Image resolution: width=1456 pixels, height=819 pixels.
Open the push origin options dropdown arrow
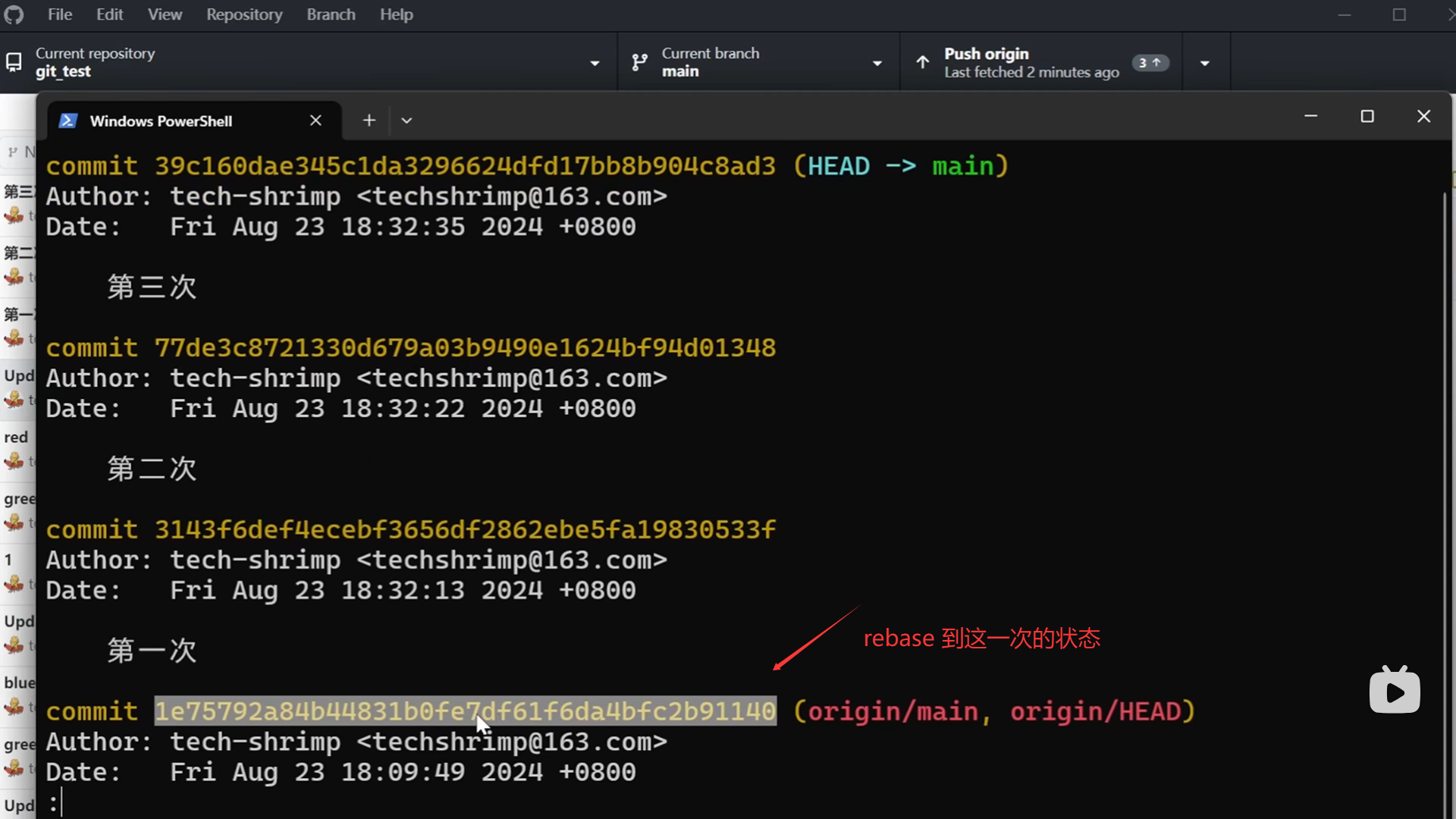coord(1205,63)
